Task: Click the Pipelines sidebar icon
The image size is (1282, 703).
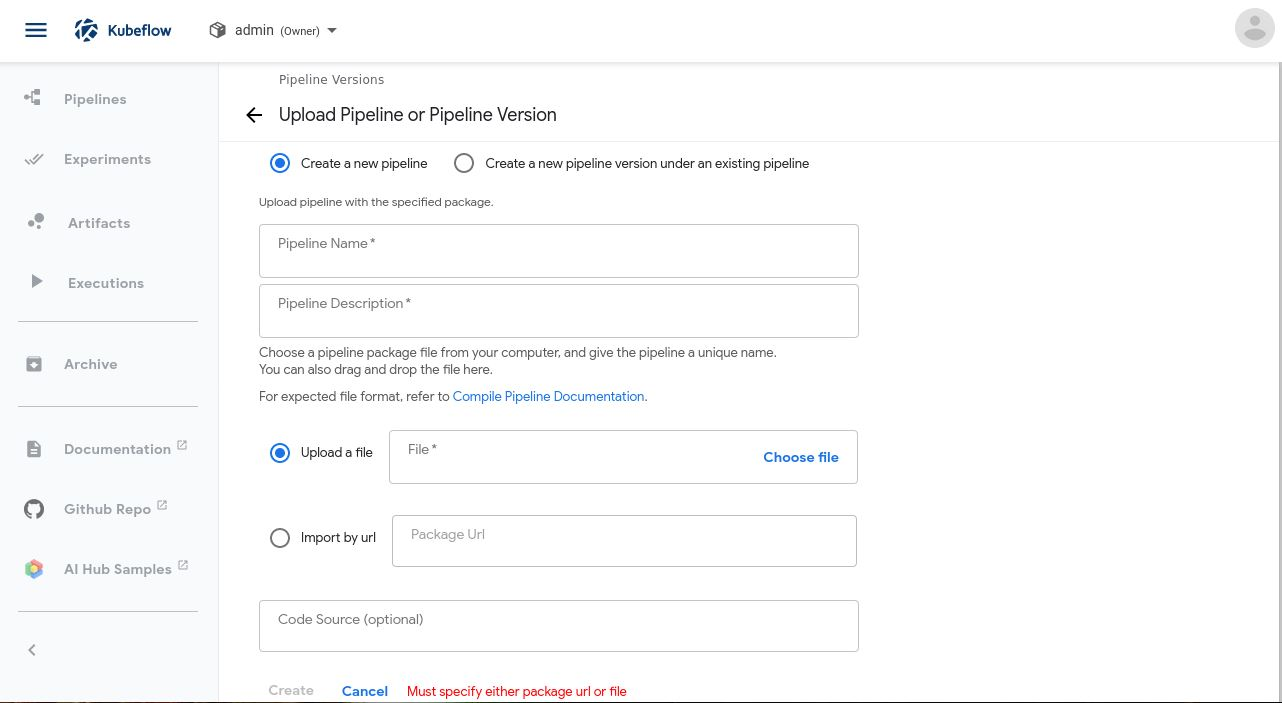Action: point(33,98)
